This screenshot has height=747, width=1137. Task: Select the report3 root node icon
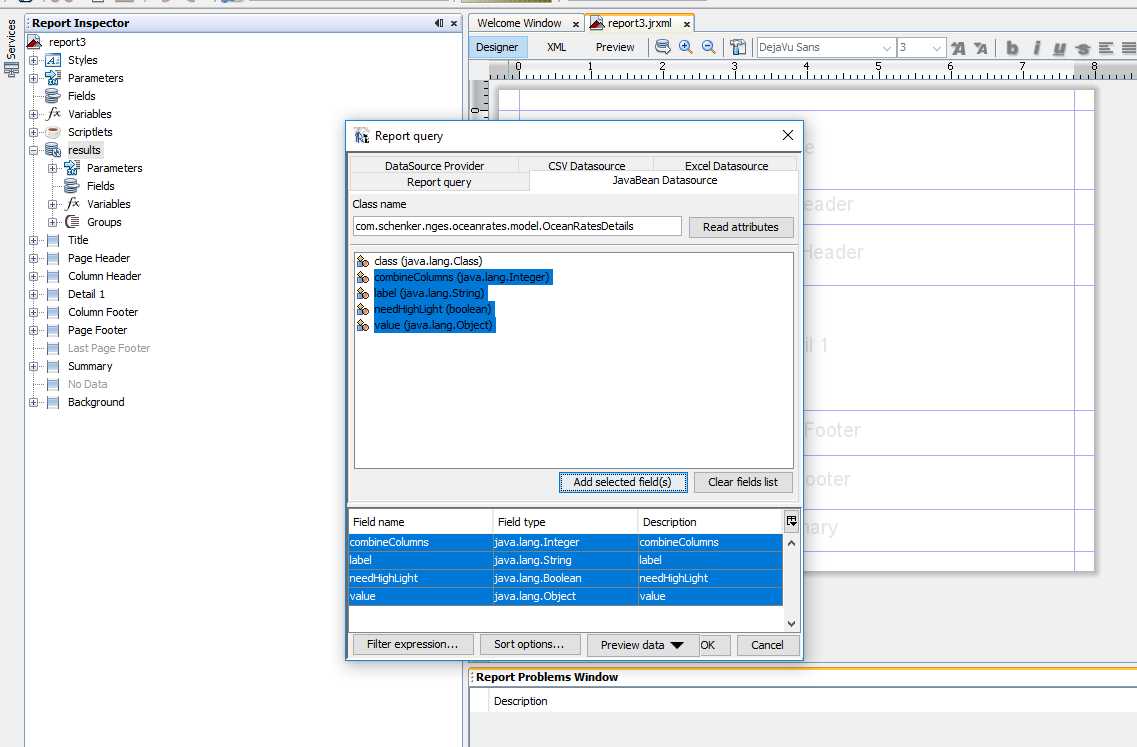(34, 42)
